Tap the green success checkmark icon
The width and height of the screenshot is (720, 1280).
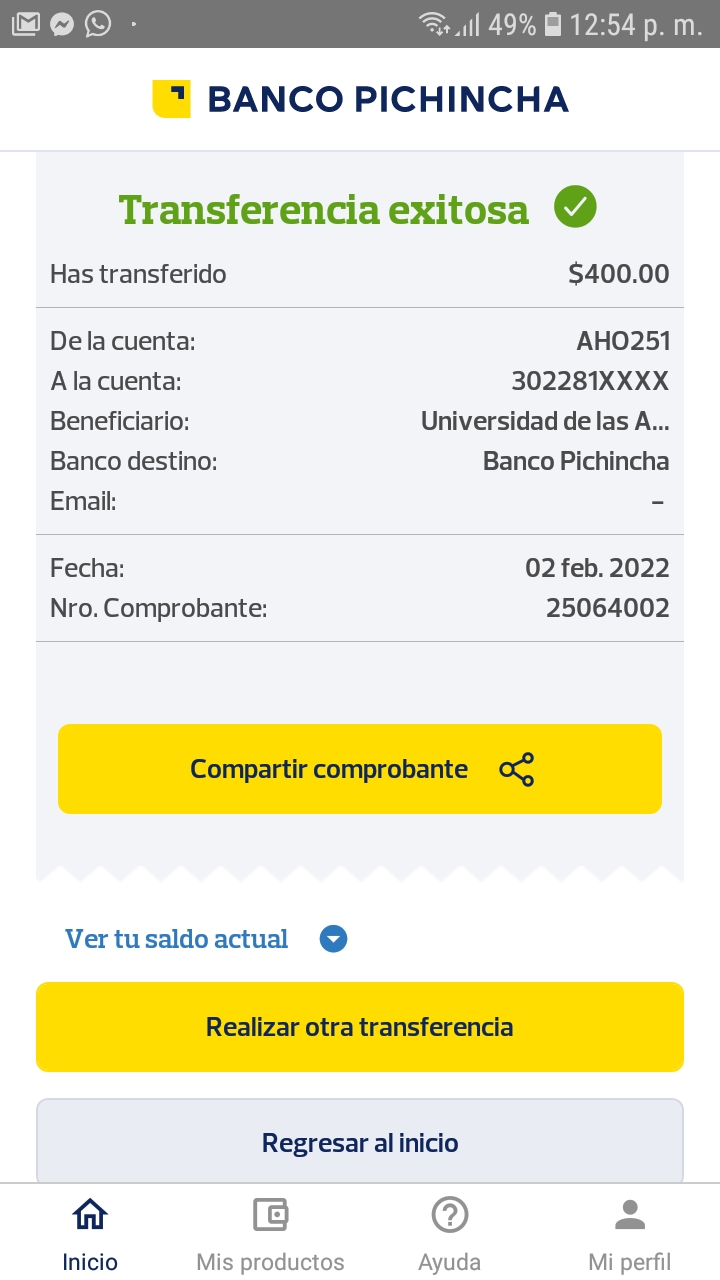575,207
